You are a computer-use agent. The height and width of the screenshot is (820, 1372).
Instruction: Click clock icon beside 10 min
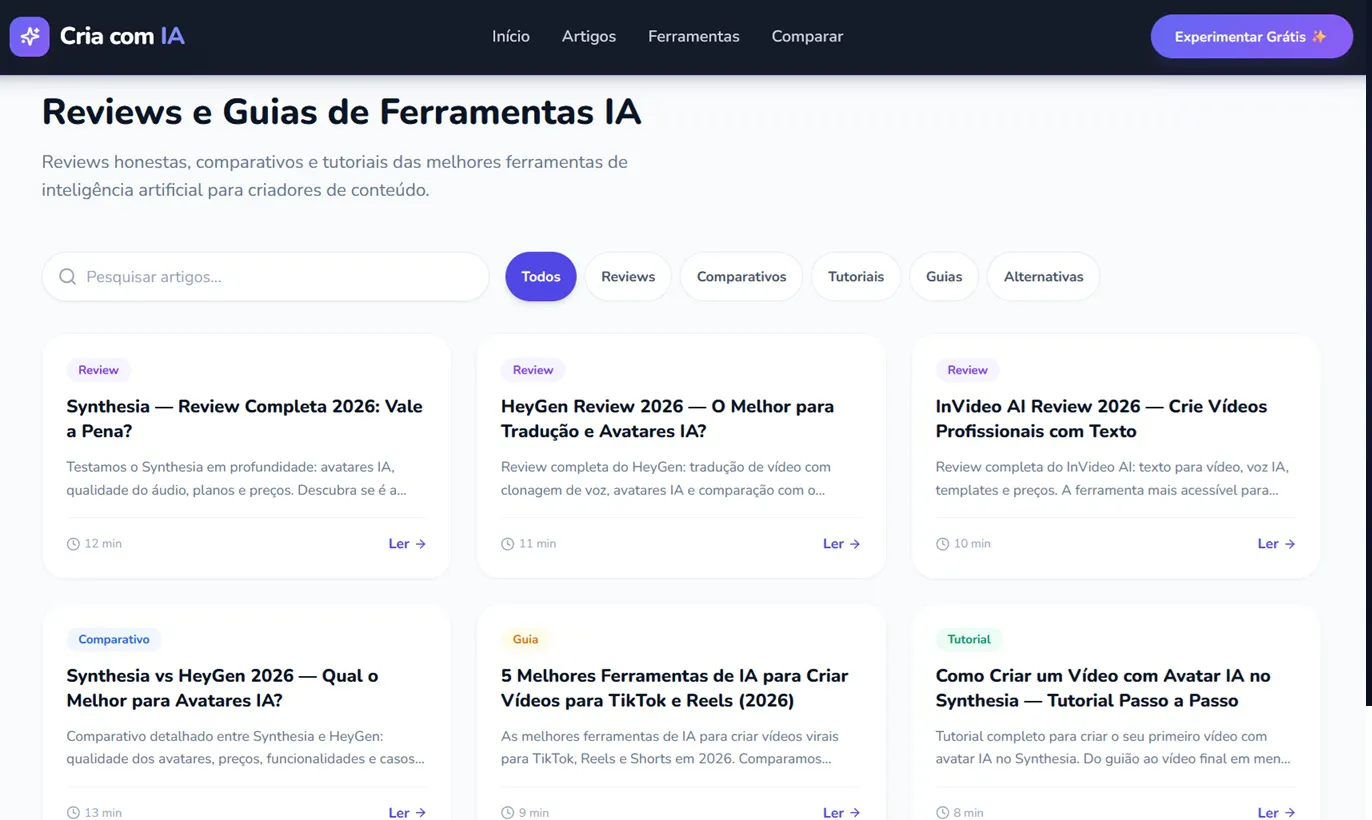click(x=942, y=544)
